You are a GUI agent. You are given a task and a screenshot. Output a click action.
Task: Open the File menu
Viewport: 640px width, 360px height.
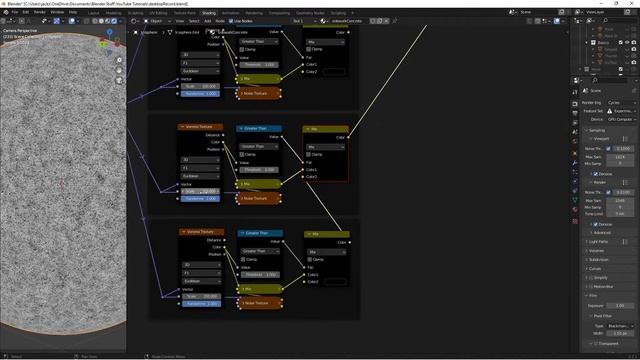coord(15,12)
